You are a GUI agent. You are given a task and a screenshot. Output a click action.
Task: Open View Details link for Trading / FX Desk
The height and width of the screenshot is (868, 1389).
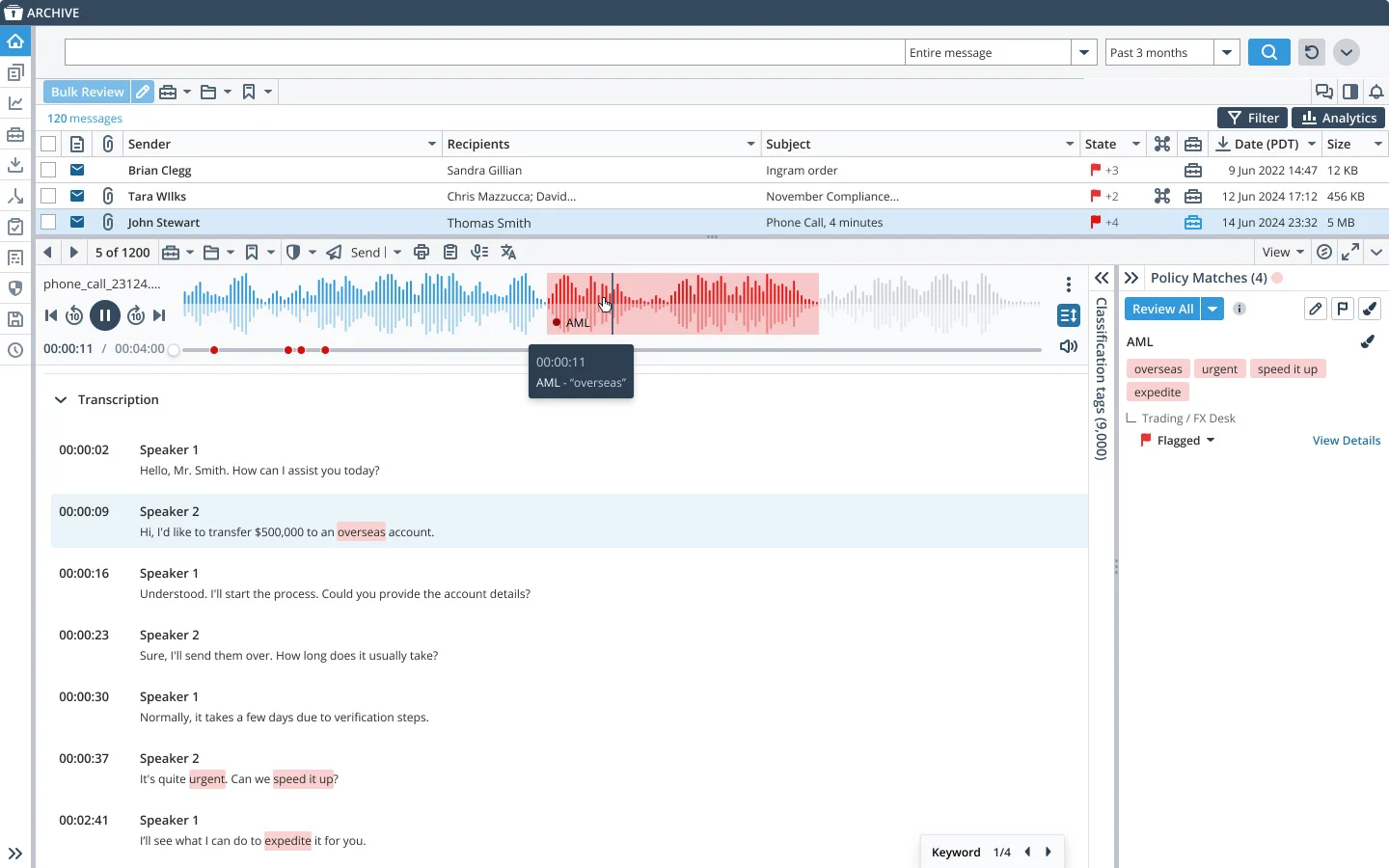[x=1346, y=441]
